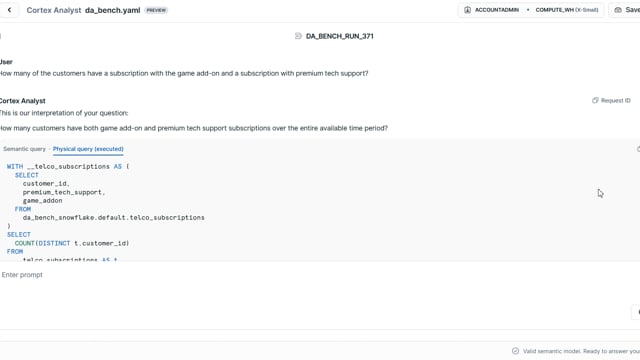Click the send button beside the prompt box
Viewport: 640px width, 360px height.
pyautogui.click(x=637, y=312)
